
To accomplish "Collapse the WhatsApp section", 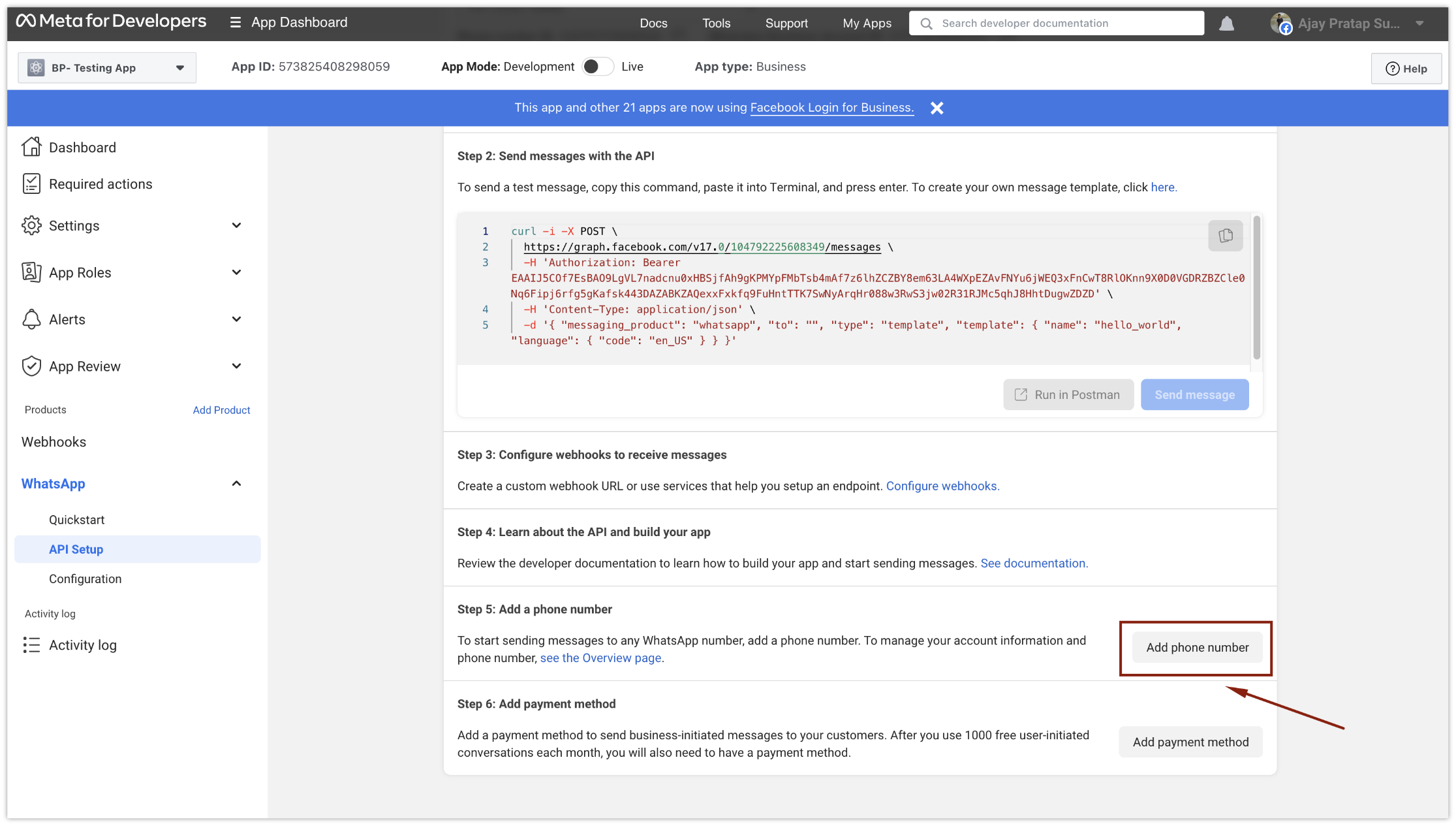I will click(x=236, y=484).
